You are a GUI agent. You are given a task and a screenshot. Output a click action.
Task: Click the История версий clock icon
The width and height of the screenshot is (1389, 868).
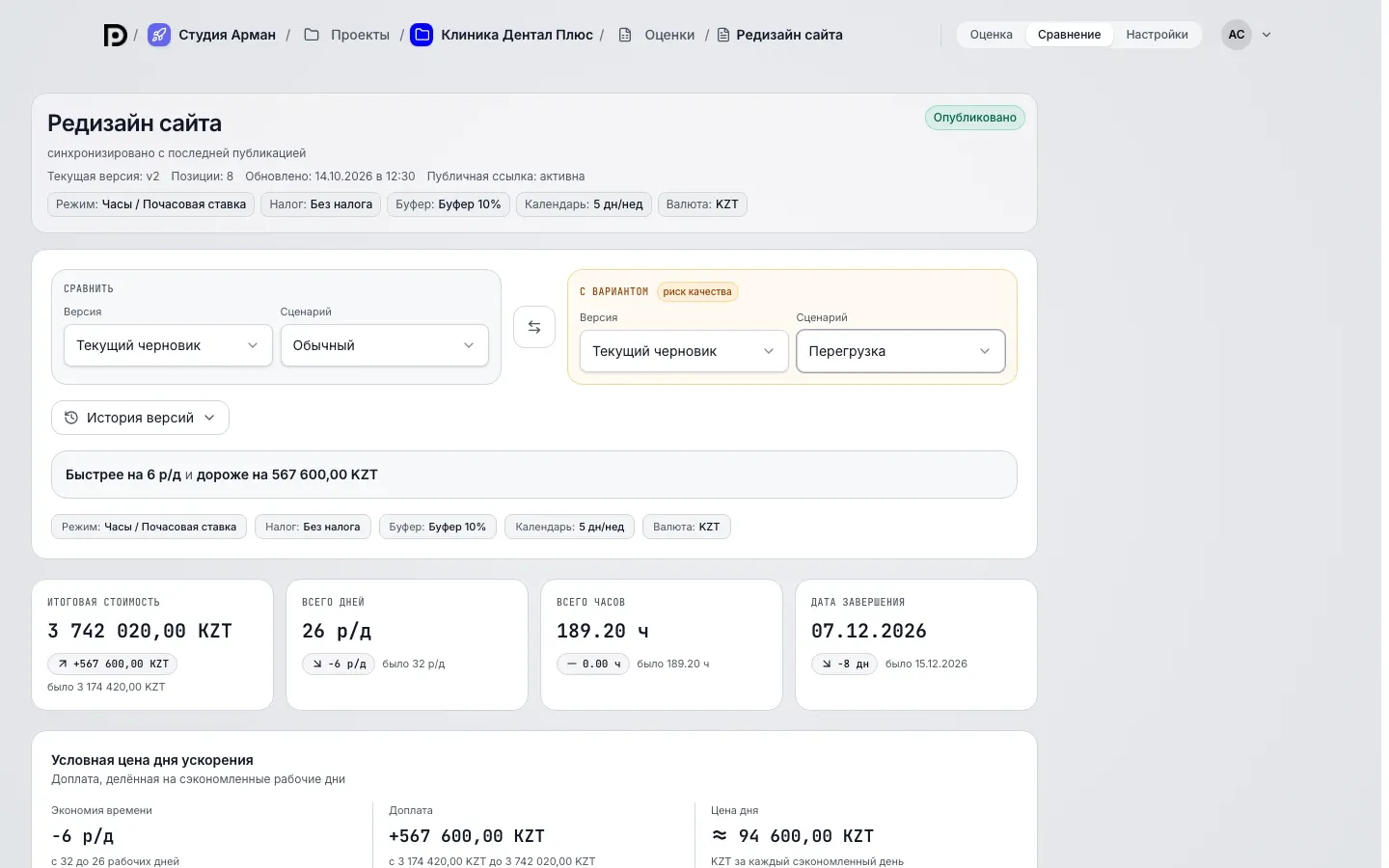[x=71, y=418]
